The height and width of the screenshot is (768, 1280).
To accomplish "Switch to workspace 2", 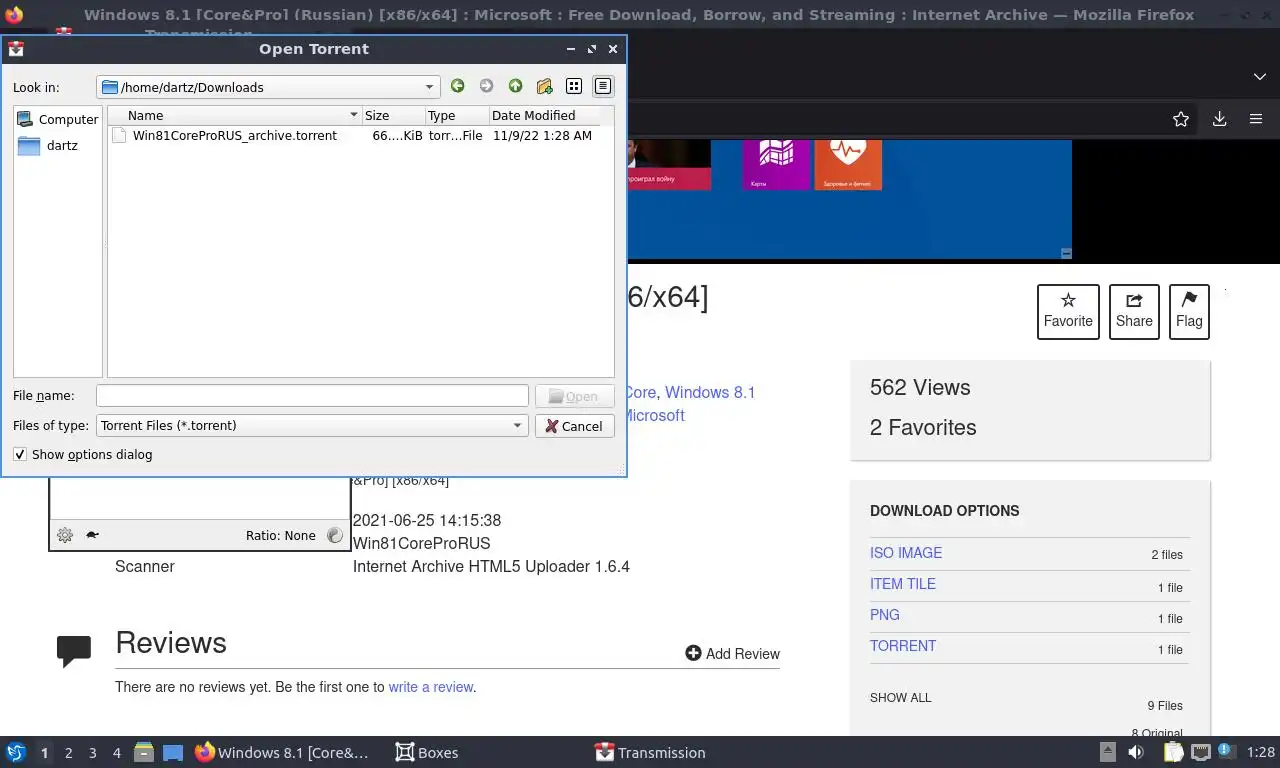I will pyautogui.click(x=68, y=753).
